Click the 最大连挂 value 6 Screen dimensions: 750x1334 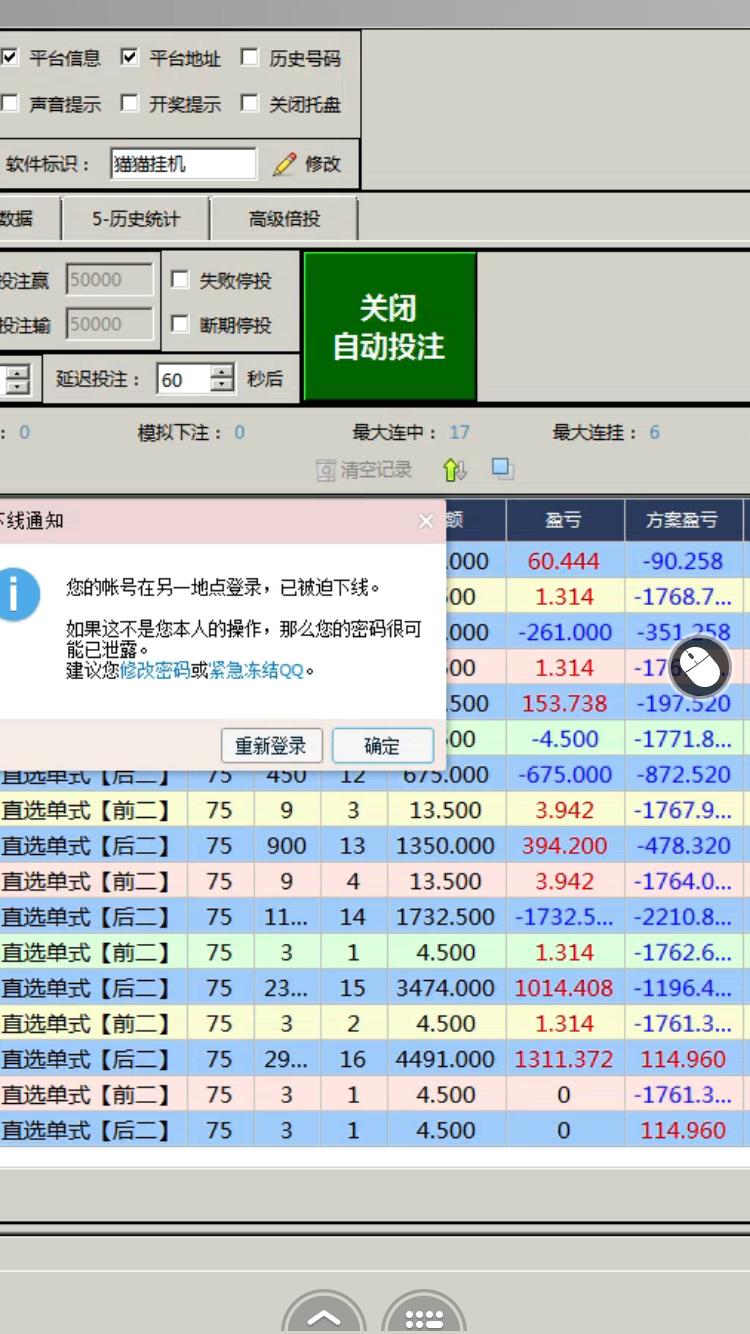pos(655,433)
